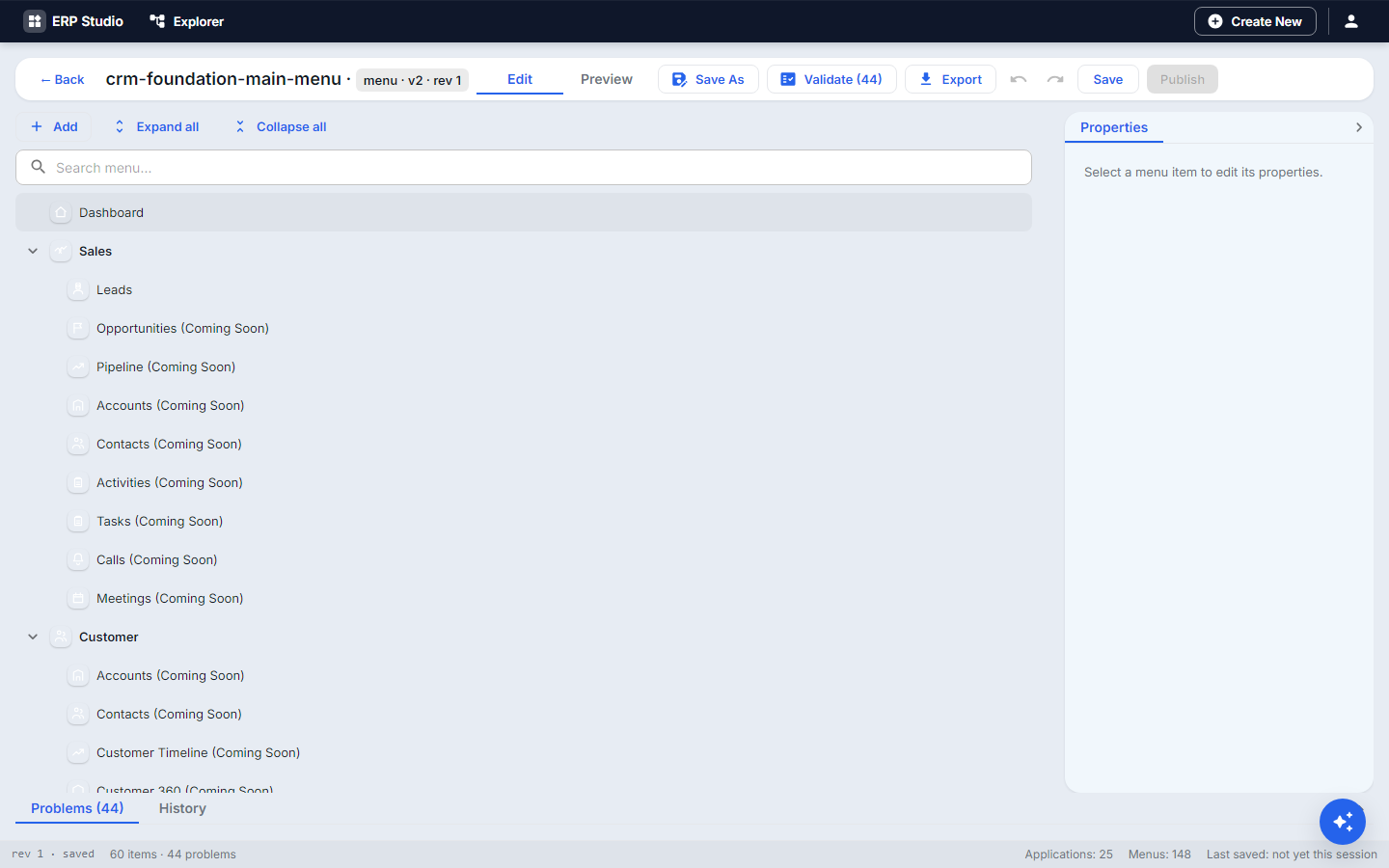This screenshot has height=868, width=1389.
Task: Click the Opportunities flag icon
Action: tap(78, 328)
